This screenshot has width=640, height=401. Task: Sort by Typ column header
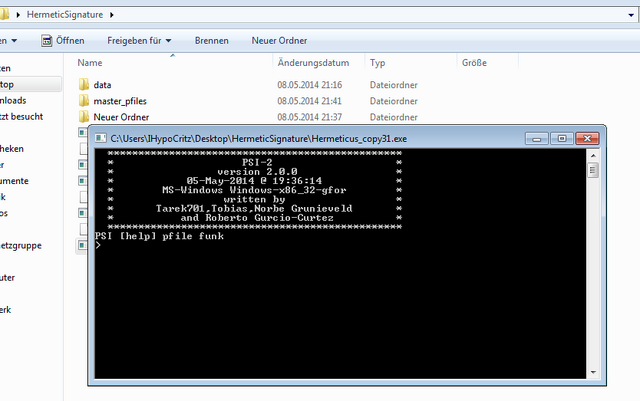(x=378, y=62)
